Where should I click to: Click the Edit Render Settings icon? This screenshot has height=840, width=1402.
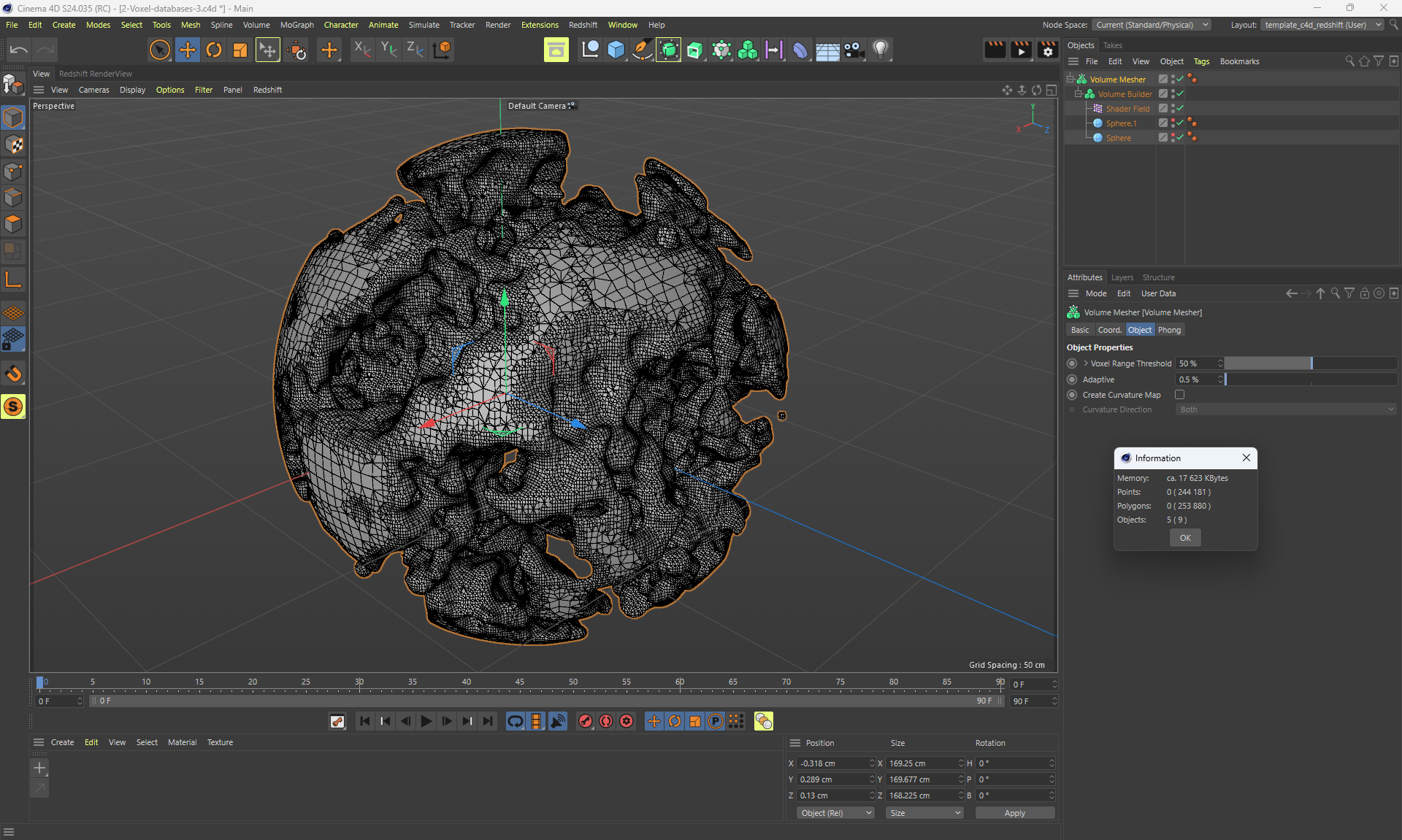tap(1047, 50)
